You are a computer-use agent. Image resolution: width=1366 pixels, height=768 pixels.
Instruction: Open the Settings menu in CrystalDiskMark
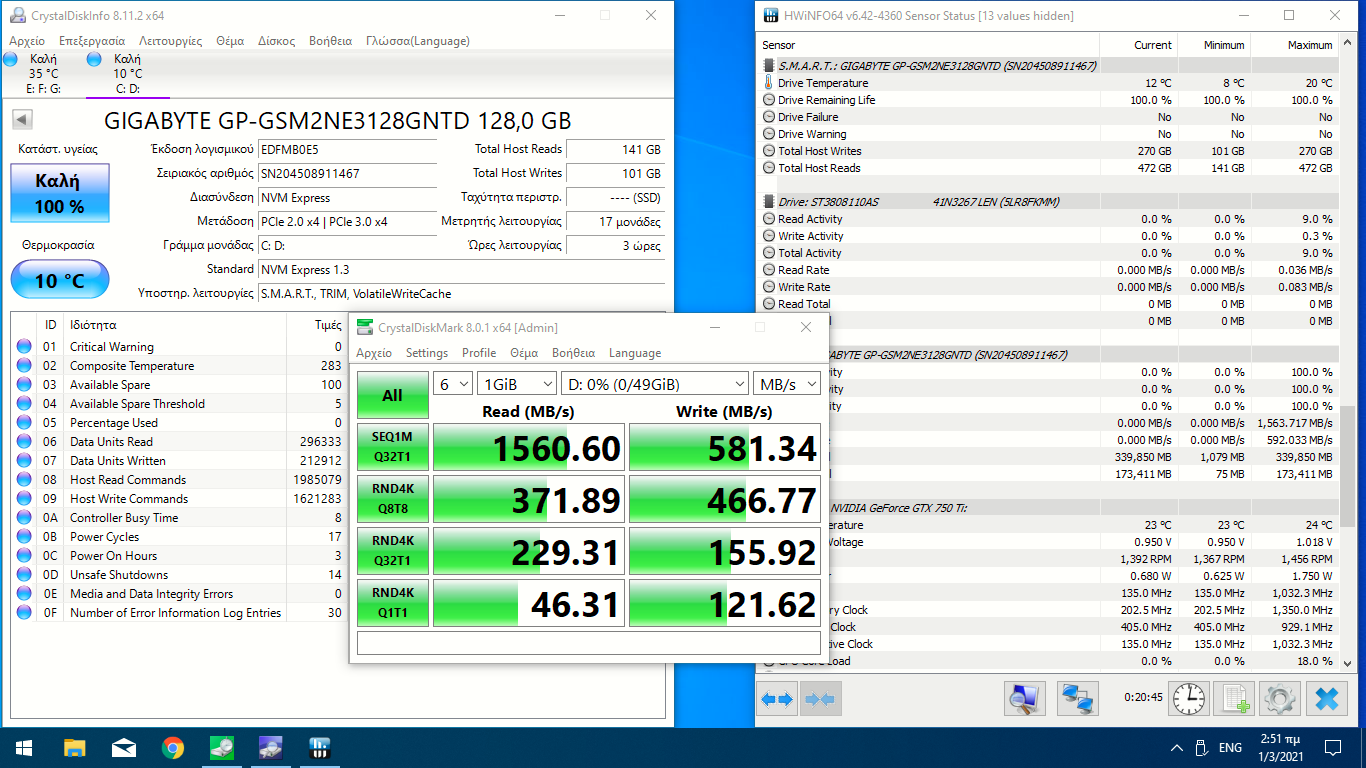coord(427,353)
